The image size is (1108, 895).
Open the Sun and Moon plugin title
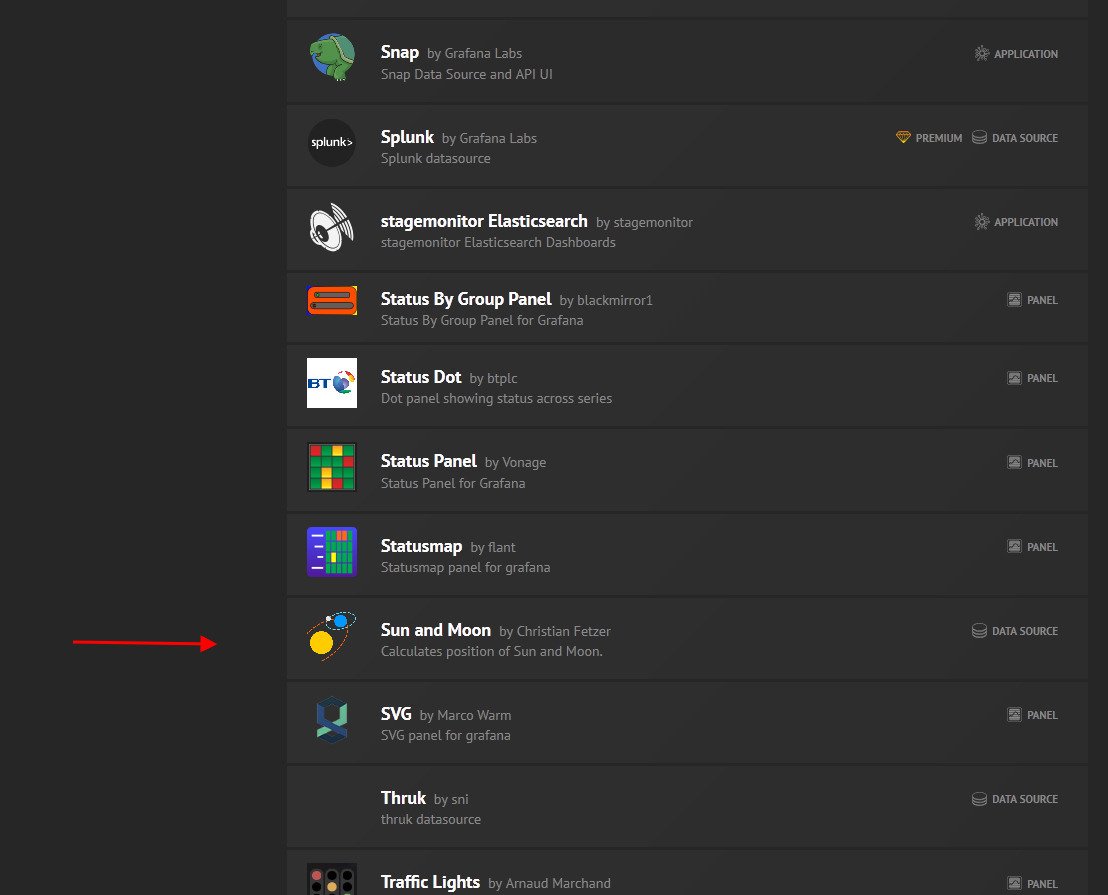(435, 630)
